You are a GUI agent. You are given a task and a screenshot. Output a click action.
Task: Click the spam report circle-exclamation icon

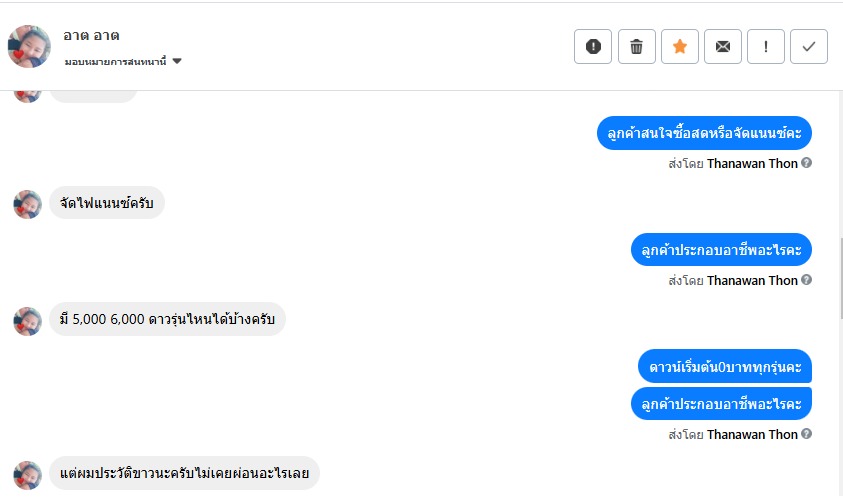tap(593, 47)
